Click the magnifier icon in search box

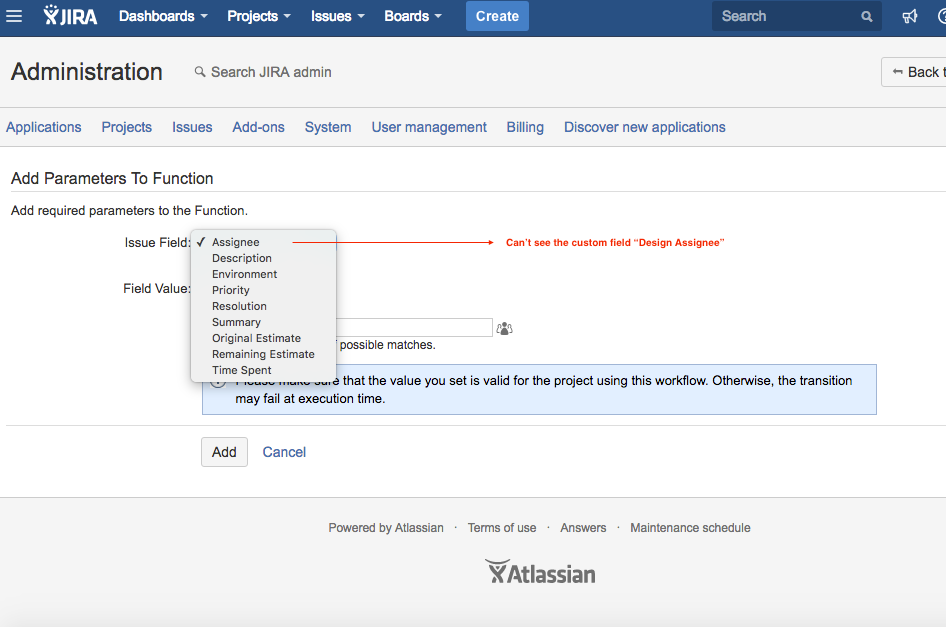pyautogui.click(x=866, y=16)
